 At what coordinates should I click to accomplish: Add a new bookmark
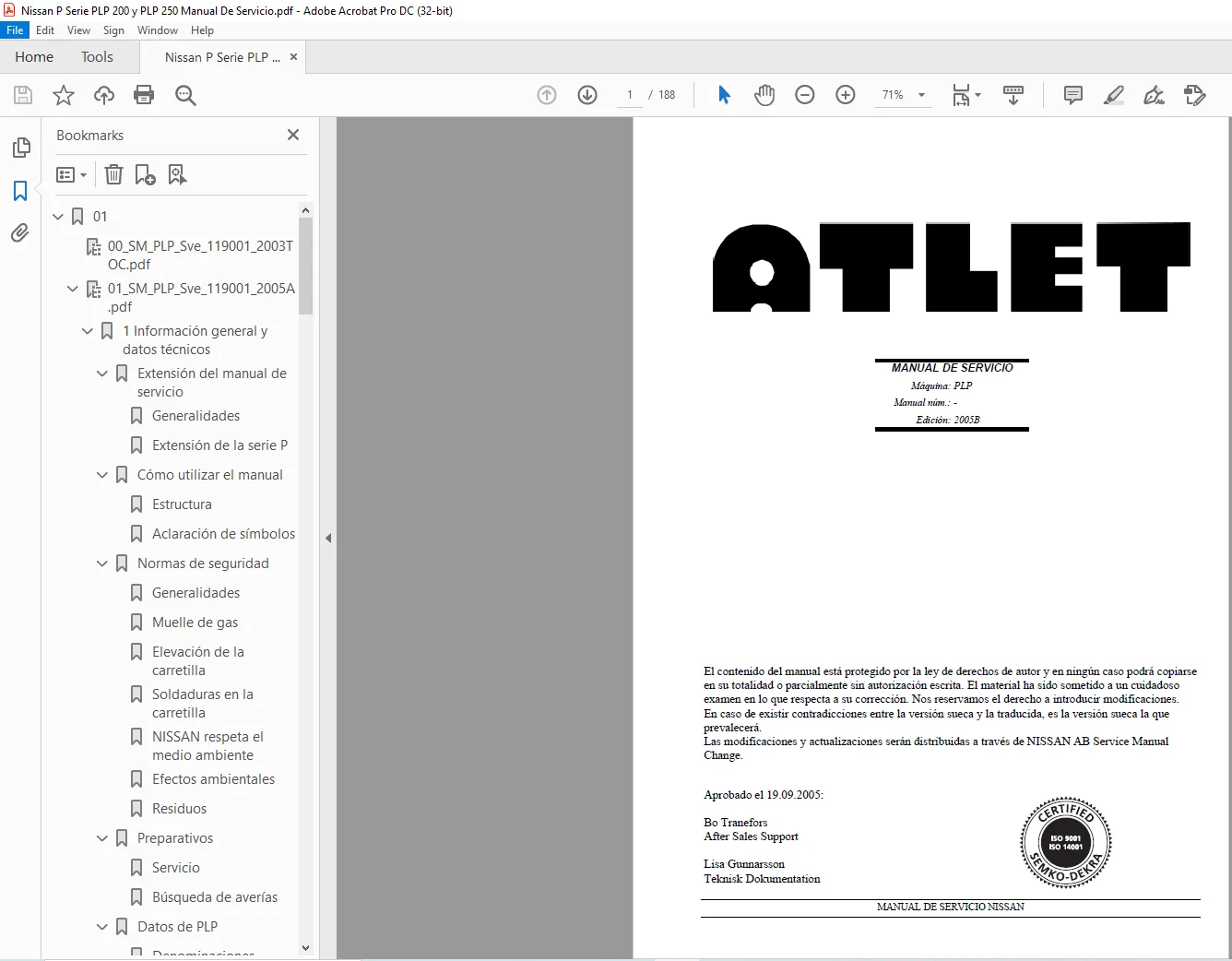[145, 174]
